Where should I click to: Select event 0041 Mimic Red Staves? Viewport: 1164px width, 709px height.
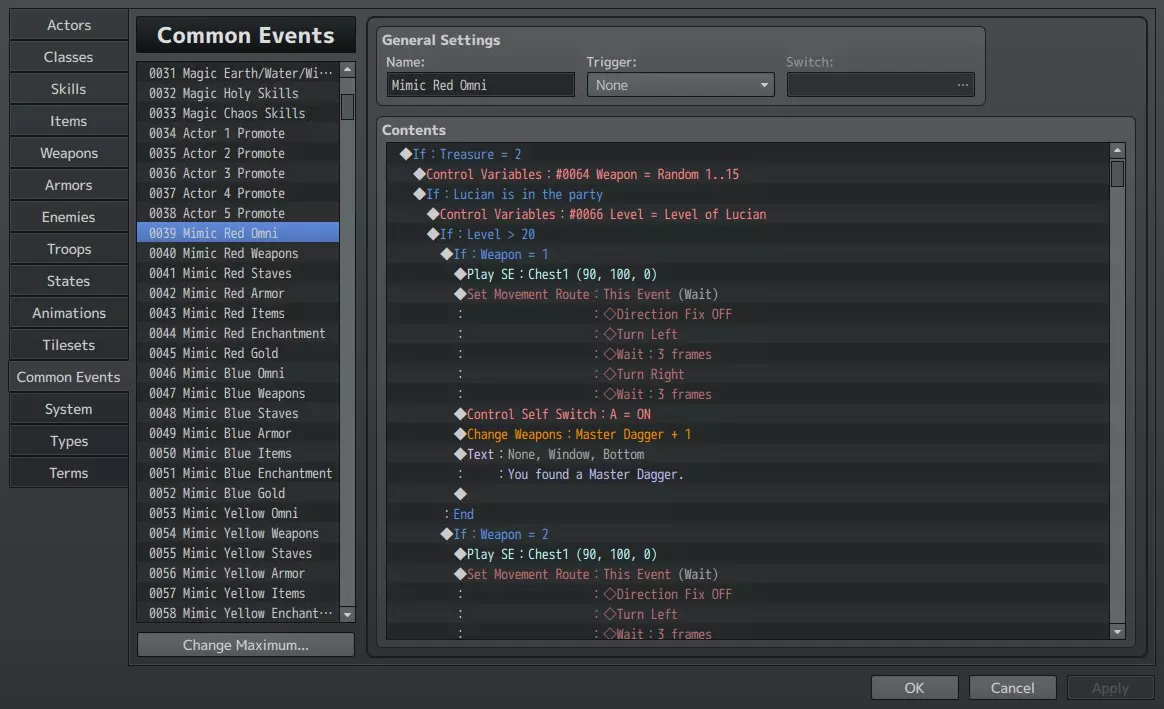(x=238, y=273)
